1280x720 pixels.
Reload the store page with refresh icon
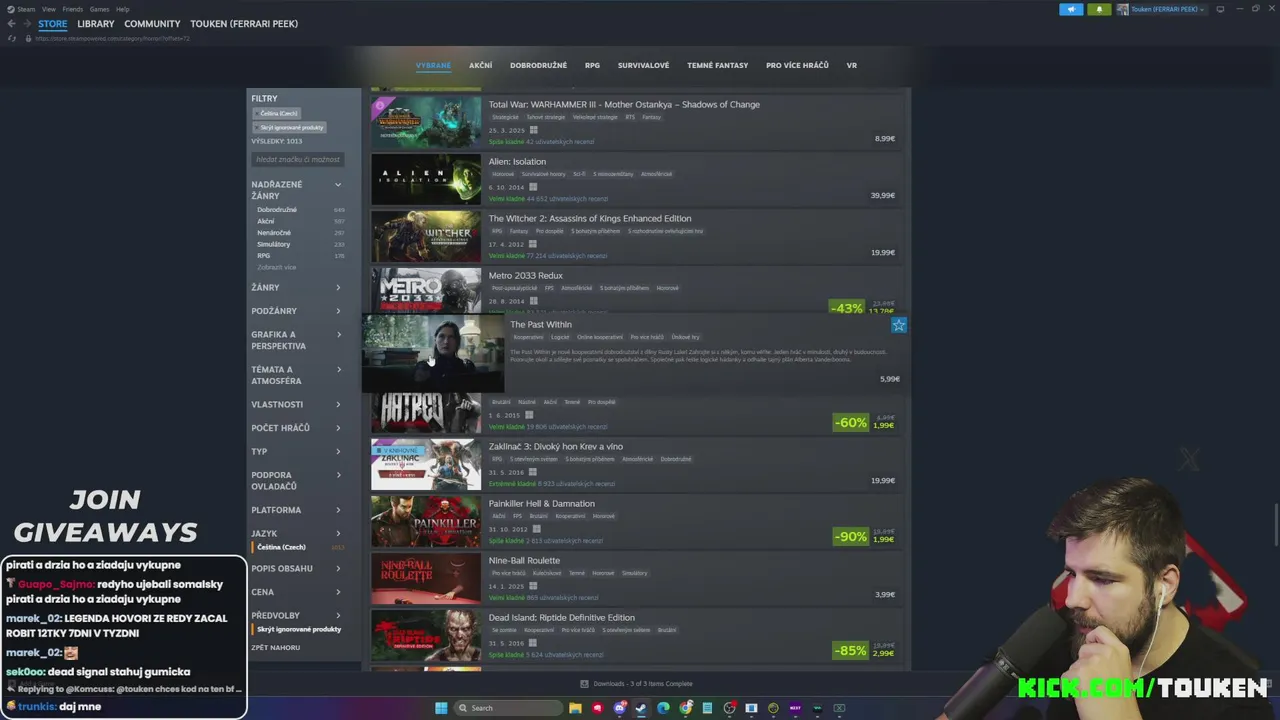coord(12,38)
